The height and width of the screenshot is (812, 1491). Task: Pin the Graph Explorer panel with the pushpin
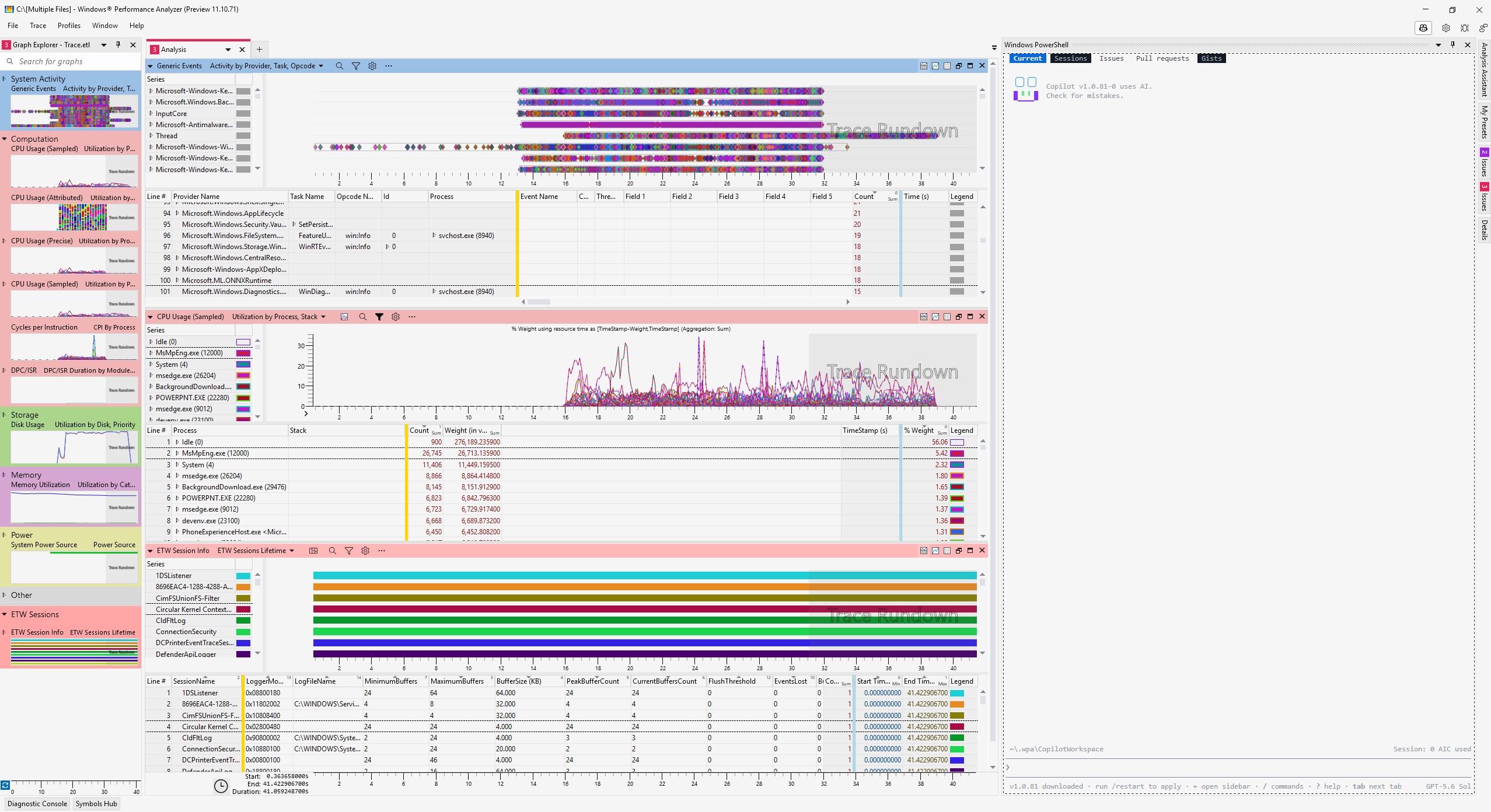(118, 44)
